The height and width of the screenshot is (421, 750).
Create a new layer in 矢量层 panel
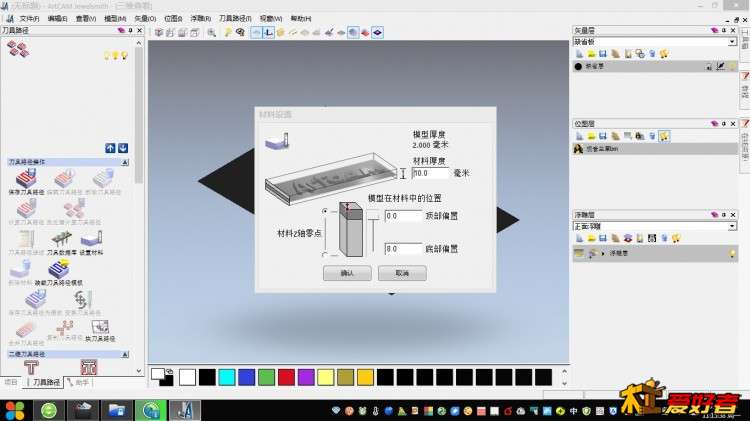pyautogui.click(x=580, y=54)
